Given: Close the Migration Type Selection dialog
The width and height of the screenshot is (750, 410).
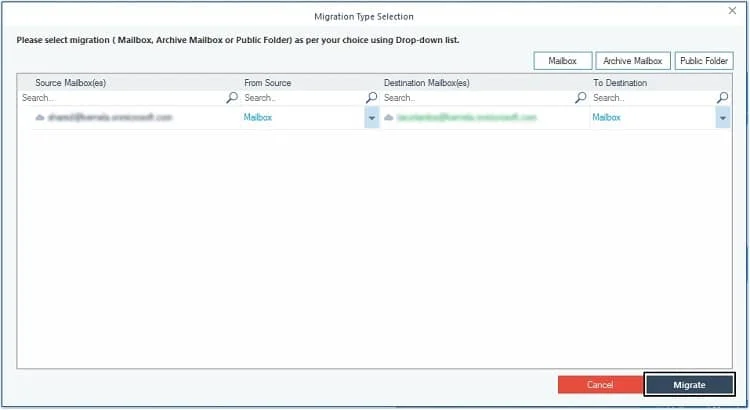Looking at the screenshot, I should 732,11.
